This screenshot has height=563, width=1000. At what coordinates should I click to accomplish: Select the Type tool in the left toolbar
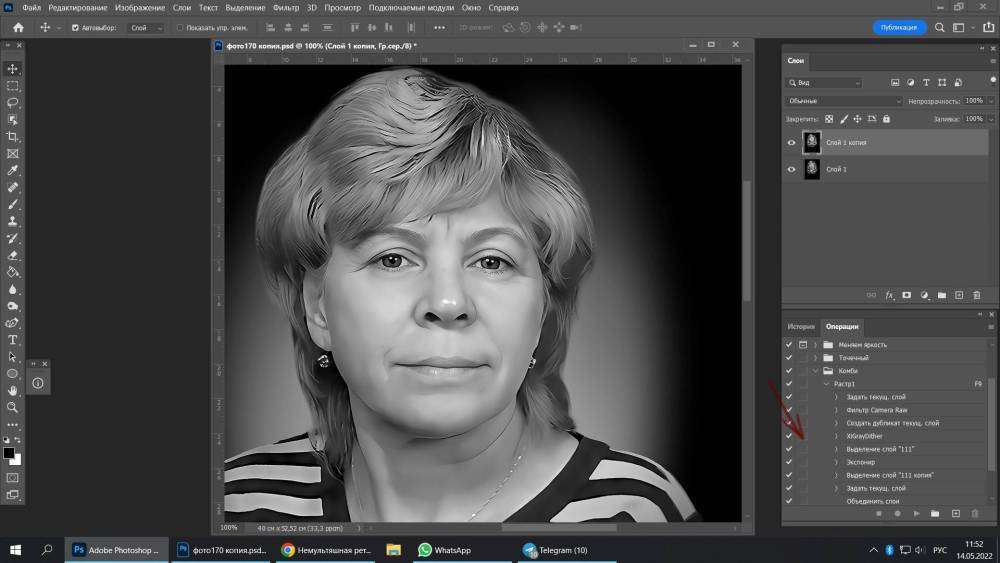click(x=13, y=340)
